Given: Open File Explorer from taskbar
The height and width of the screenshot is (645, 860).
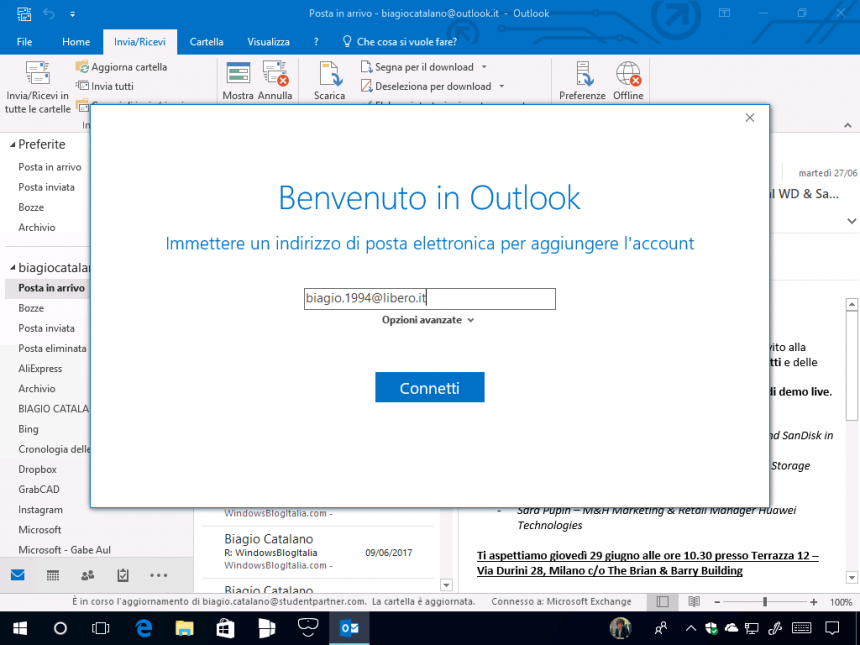Looking at the screenshot, I should pos(185,628).
